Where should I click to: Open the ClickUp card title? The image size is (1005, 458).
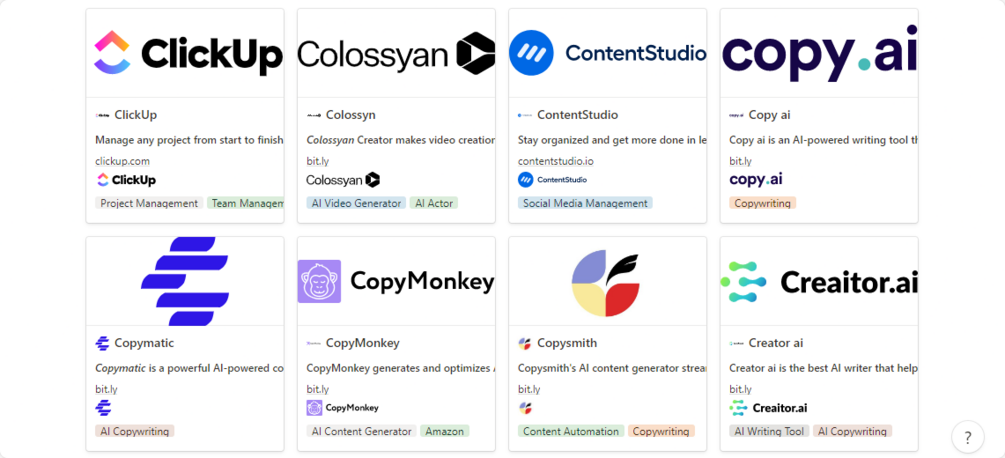click(135, 115)
